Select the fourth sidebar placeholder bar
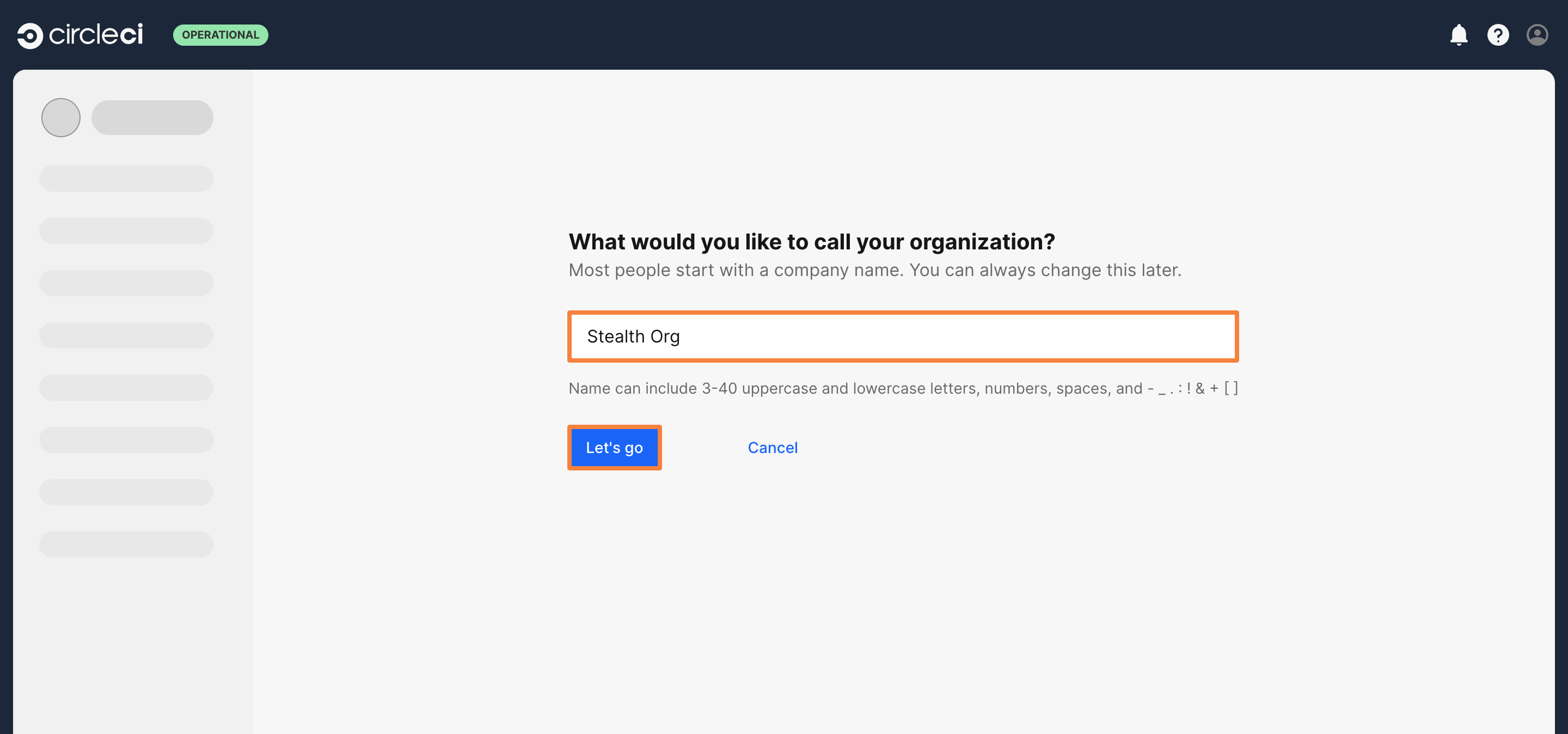The width and height of the screenshot is (1568, 734). click(x=126, y=335)
